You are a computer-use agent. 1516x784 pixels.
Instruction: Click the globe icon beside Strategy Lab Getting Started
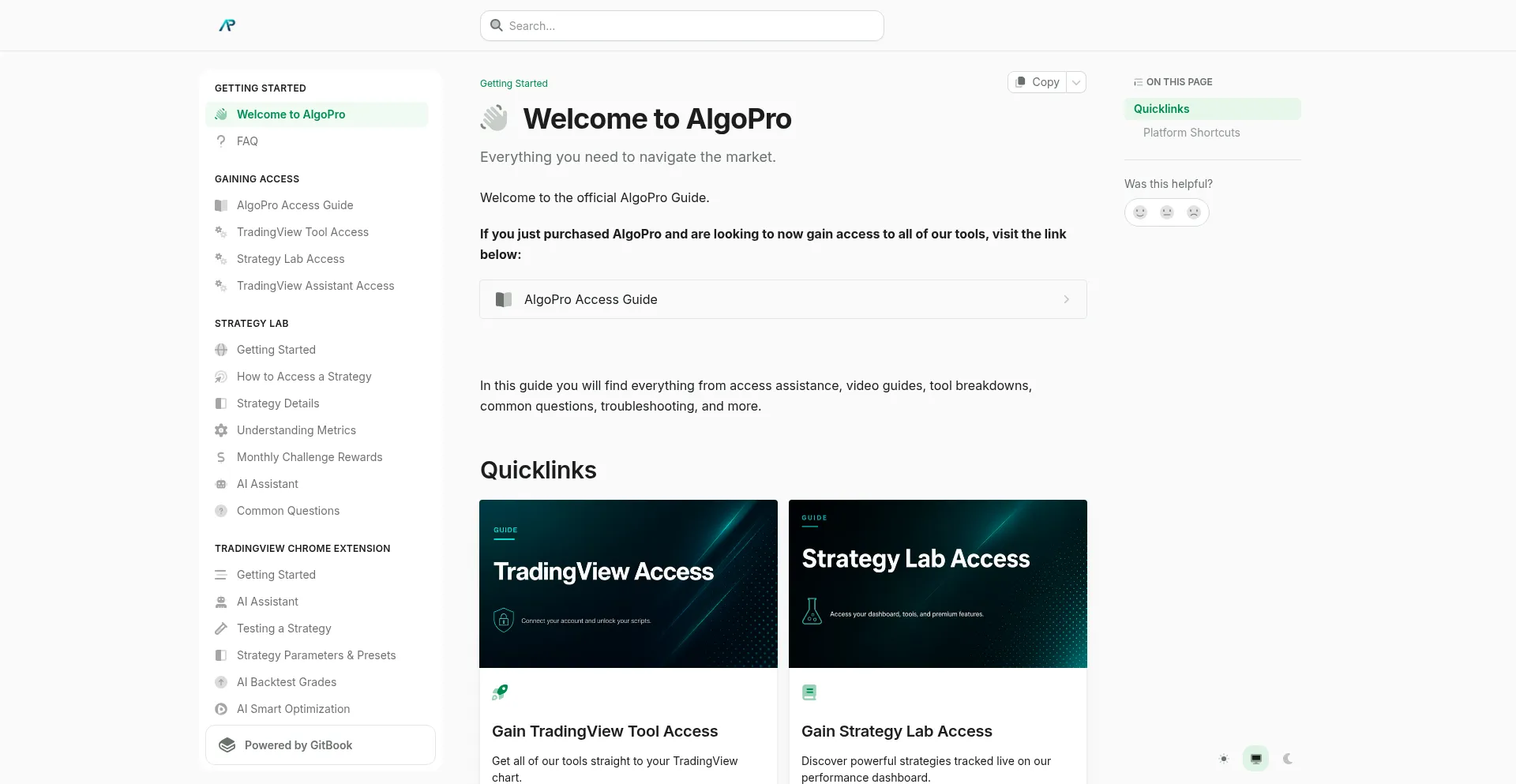[x=221, y=350]
